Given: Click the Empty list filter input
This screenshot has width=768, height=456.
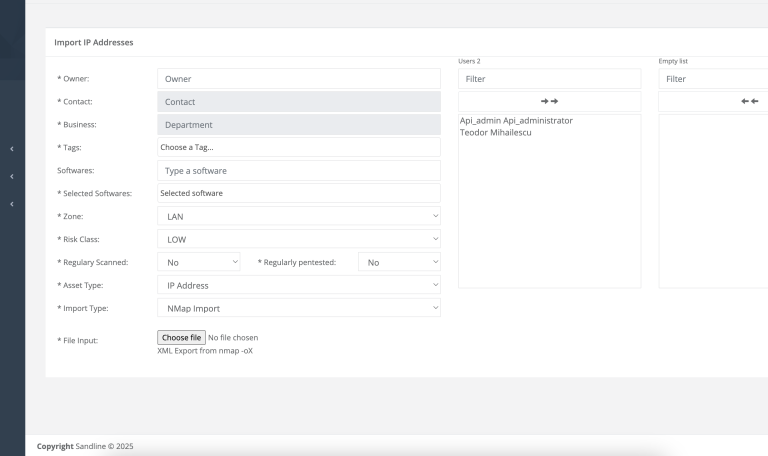Looking at the screenshot, I should (713, 79).
